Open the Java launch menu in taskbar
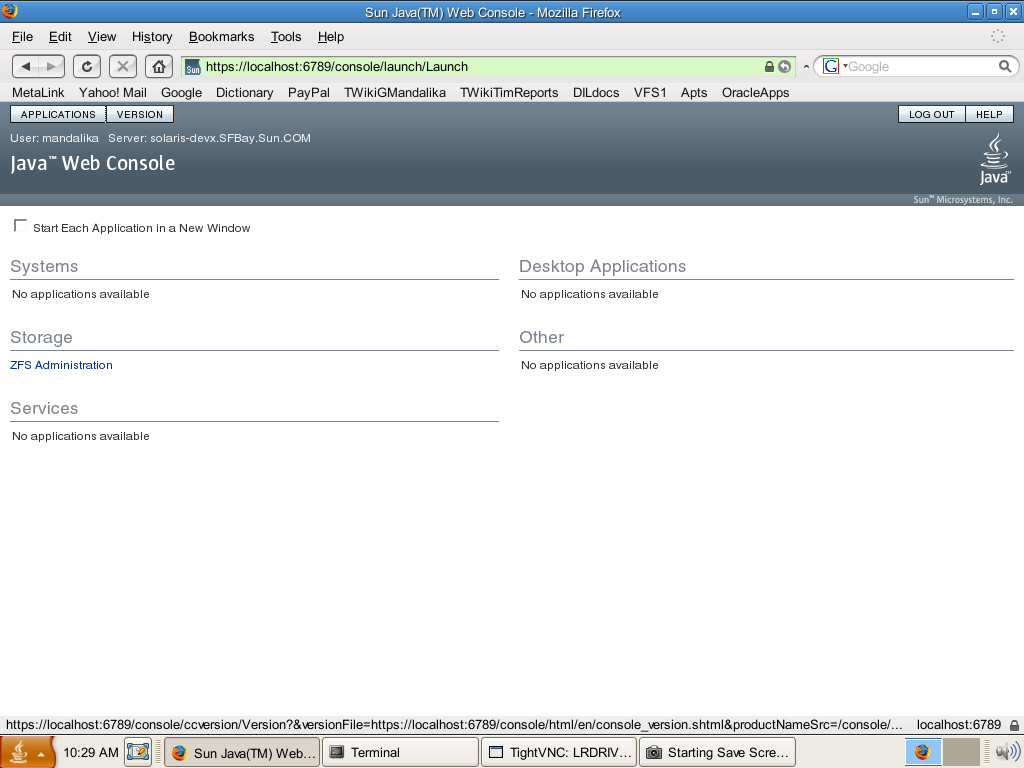Image resolution: width=1024 pixels, height=768 pixels. tap(27, 752)
